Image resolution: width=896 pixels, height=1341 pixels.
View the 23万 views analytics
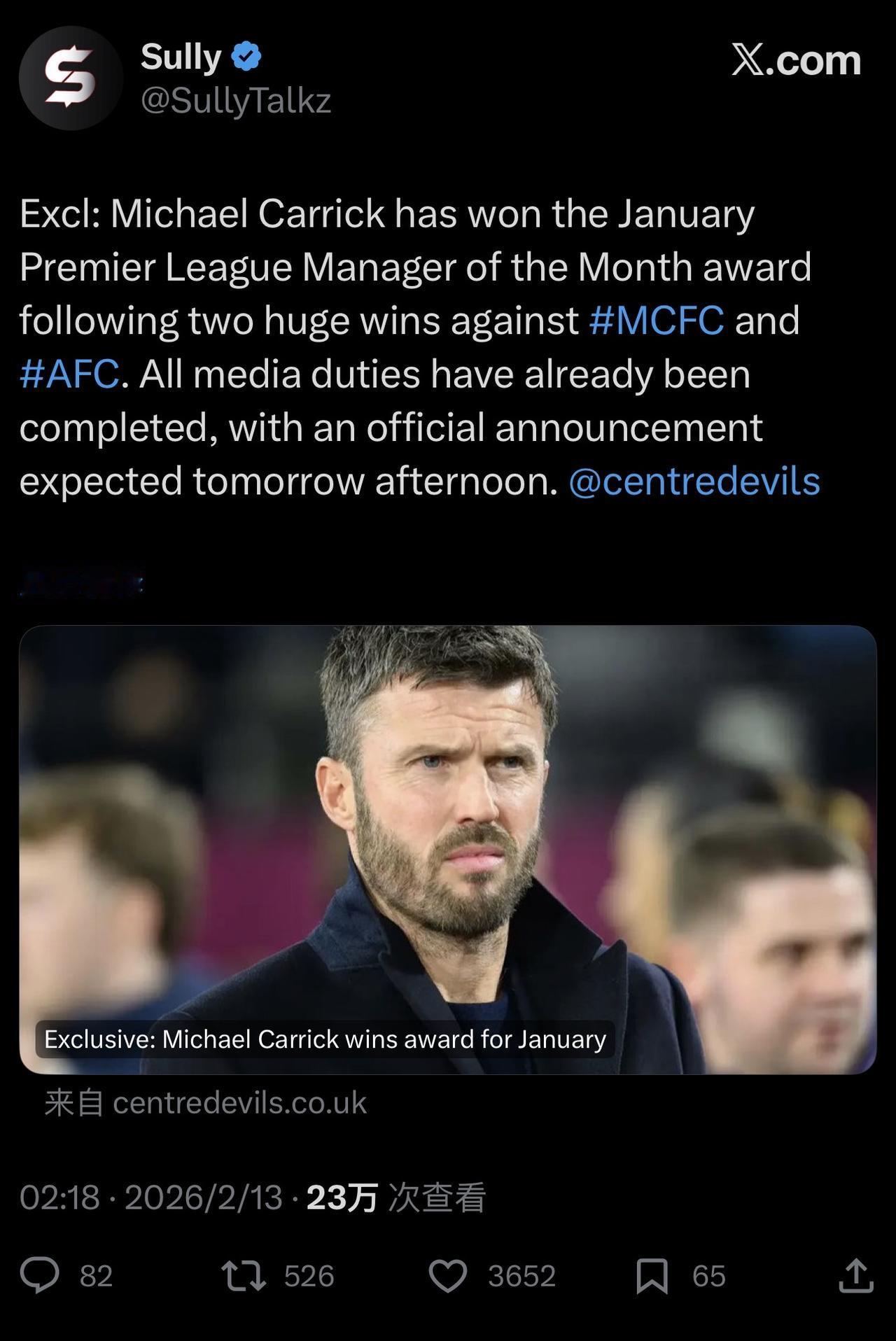point(395,1197)
